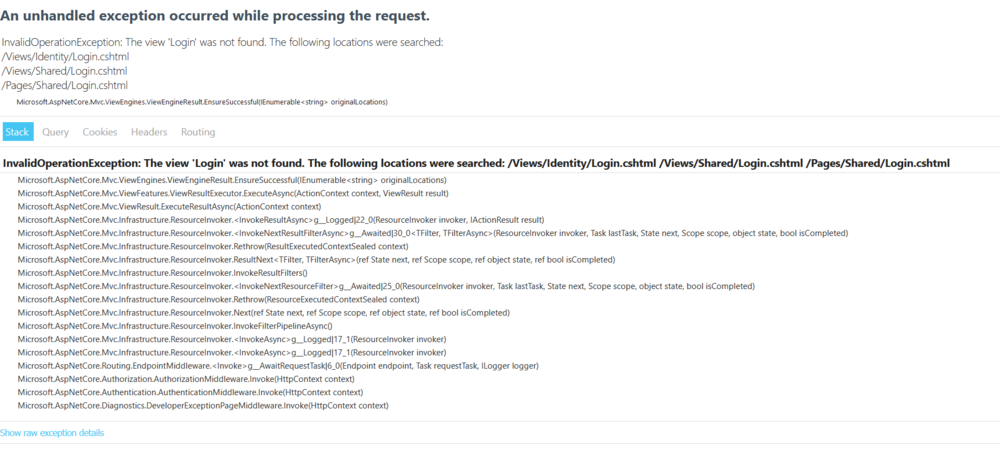This screenshot has width=1000, height=451.
Task: Expand the ViewResultExecutor.ExecuteAsync stack frame
Action: click(x=233, y=193)
